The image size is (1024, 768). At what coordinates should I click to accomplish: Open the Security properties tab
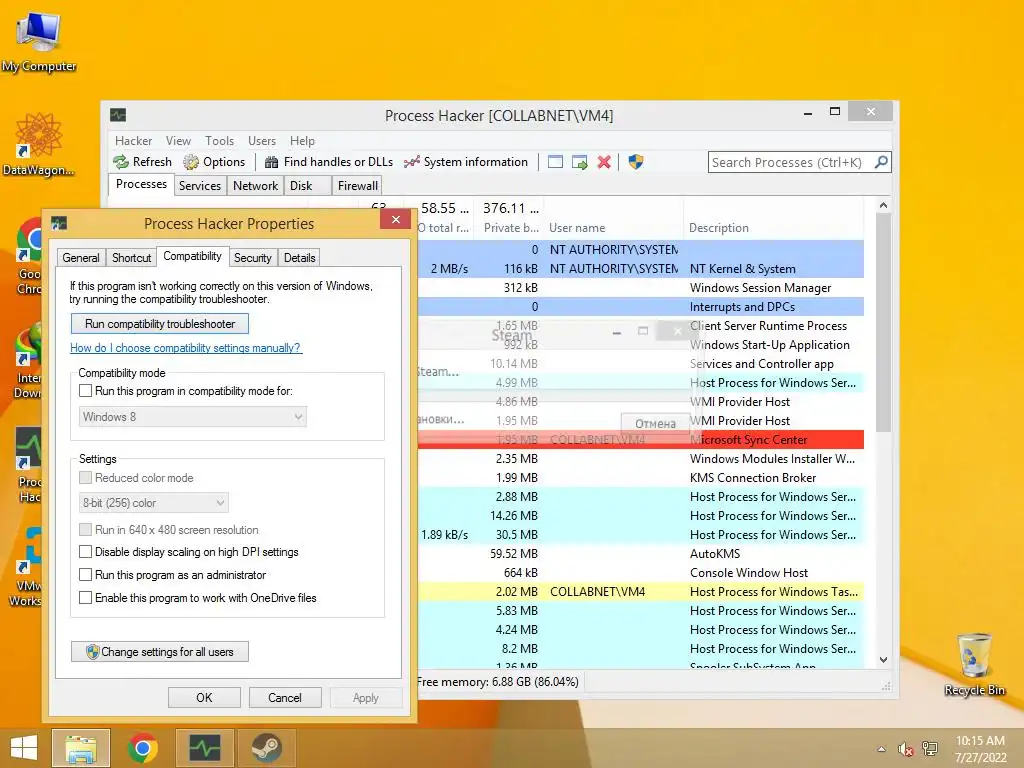point(253,258)
